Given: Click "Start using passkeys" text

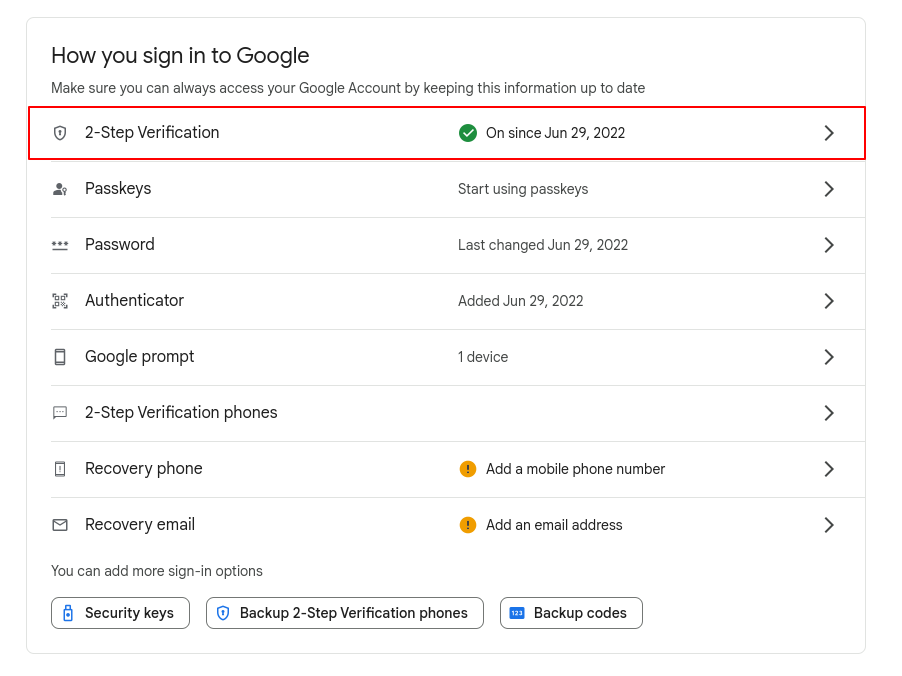Looking at the screenshot, I should click(523, 189).
